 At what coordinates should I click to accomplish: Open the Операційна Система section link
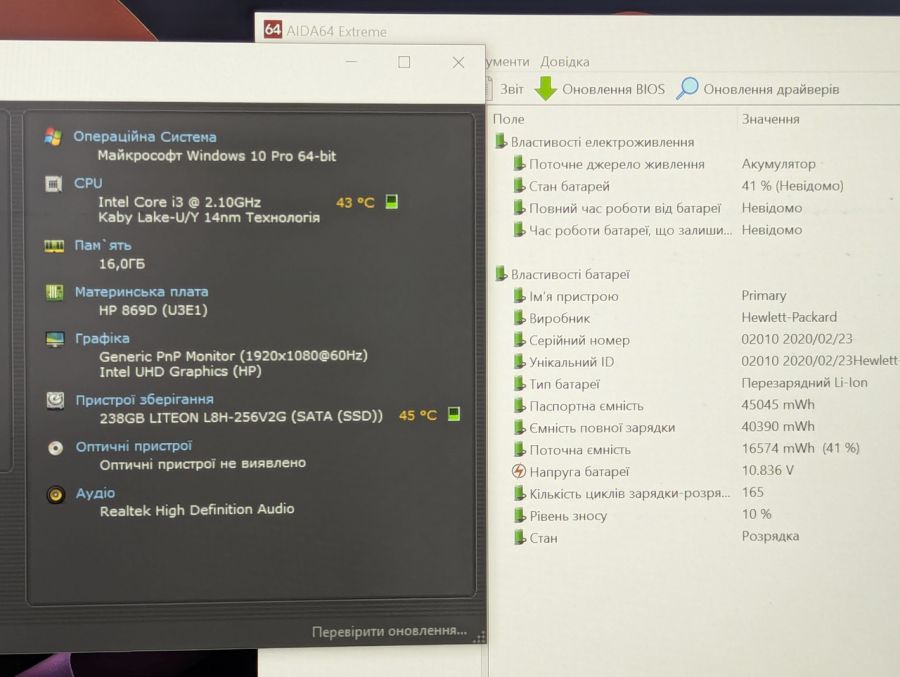[x=145, y=137]
